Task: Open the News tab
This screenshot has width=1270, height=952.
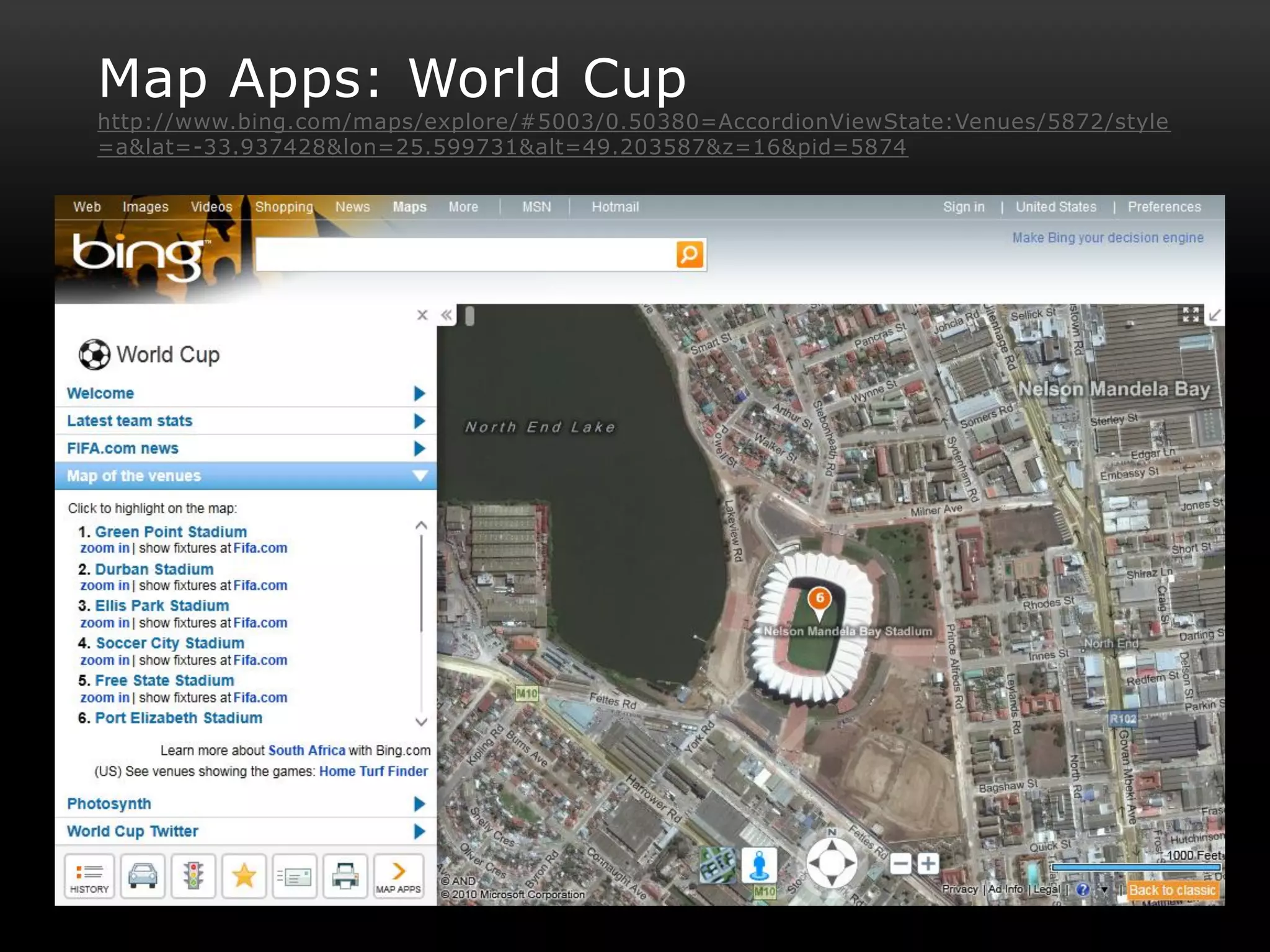Action: (353, 207)
